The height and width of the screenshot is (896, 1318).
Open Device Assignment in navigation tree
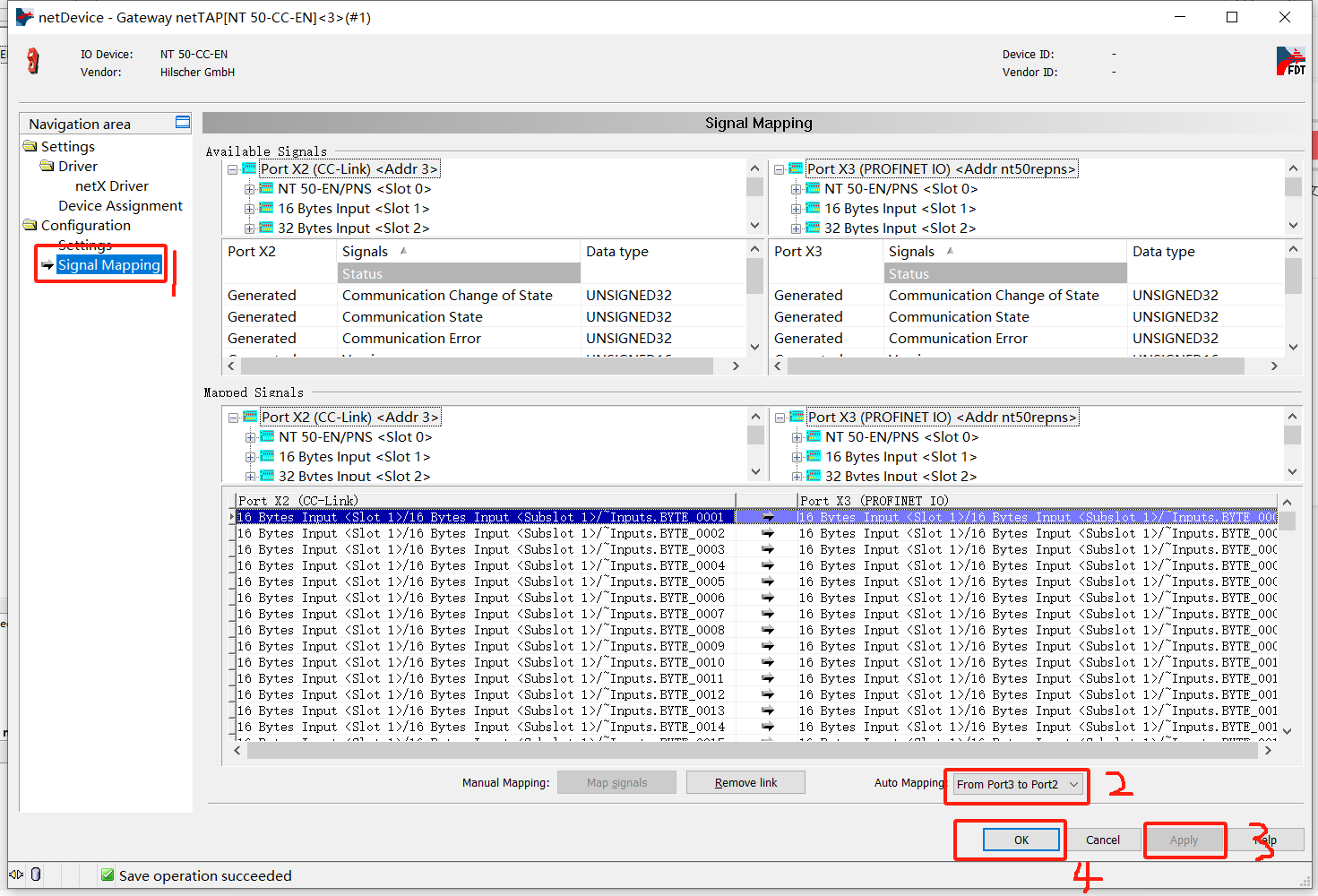(x=120, y=205)
